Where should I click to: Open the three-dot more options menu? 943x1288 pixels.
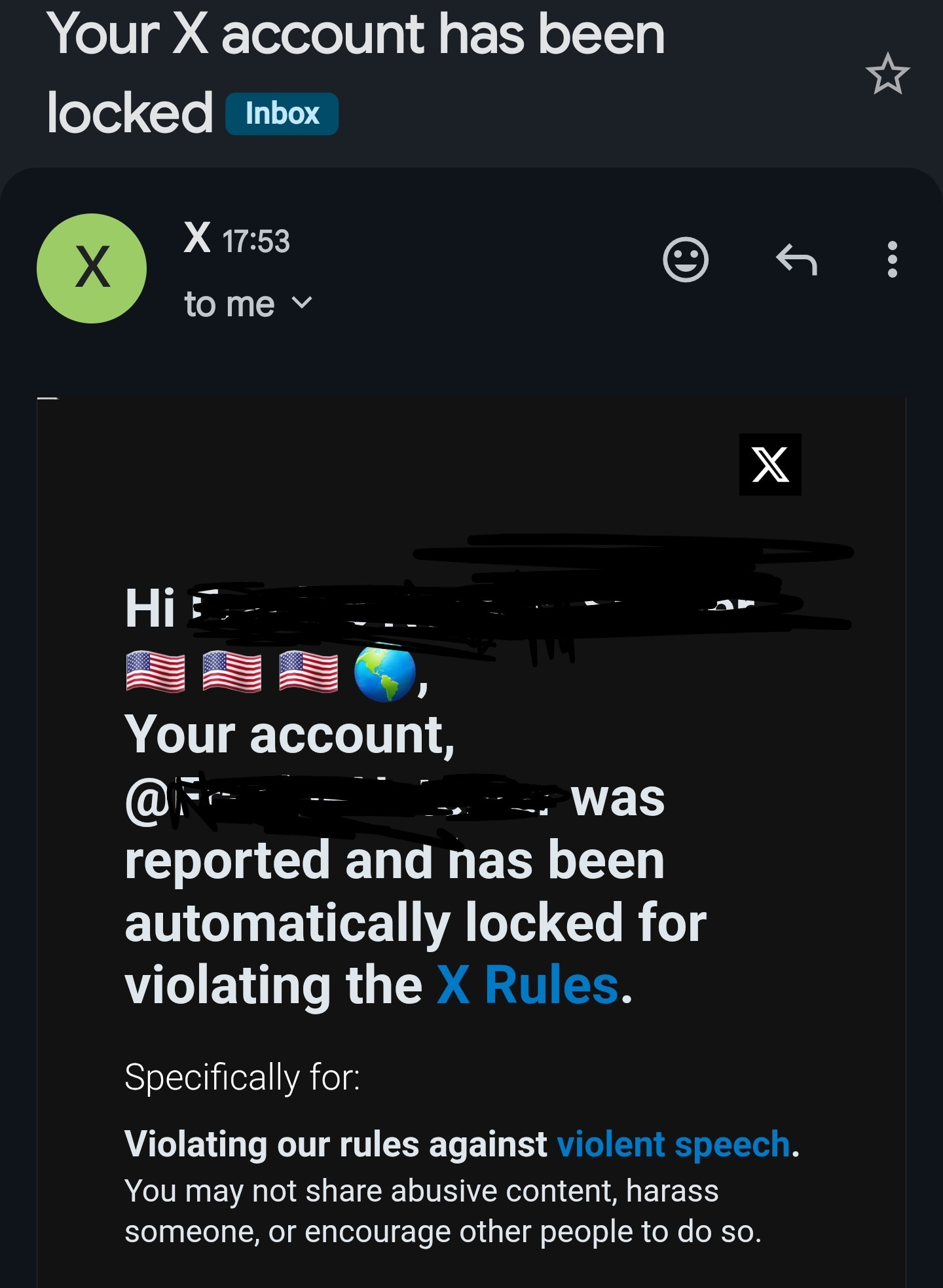(x=892, y=259)
